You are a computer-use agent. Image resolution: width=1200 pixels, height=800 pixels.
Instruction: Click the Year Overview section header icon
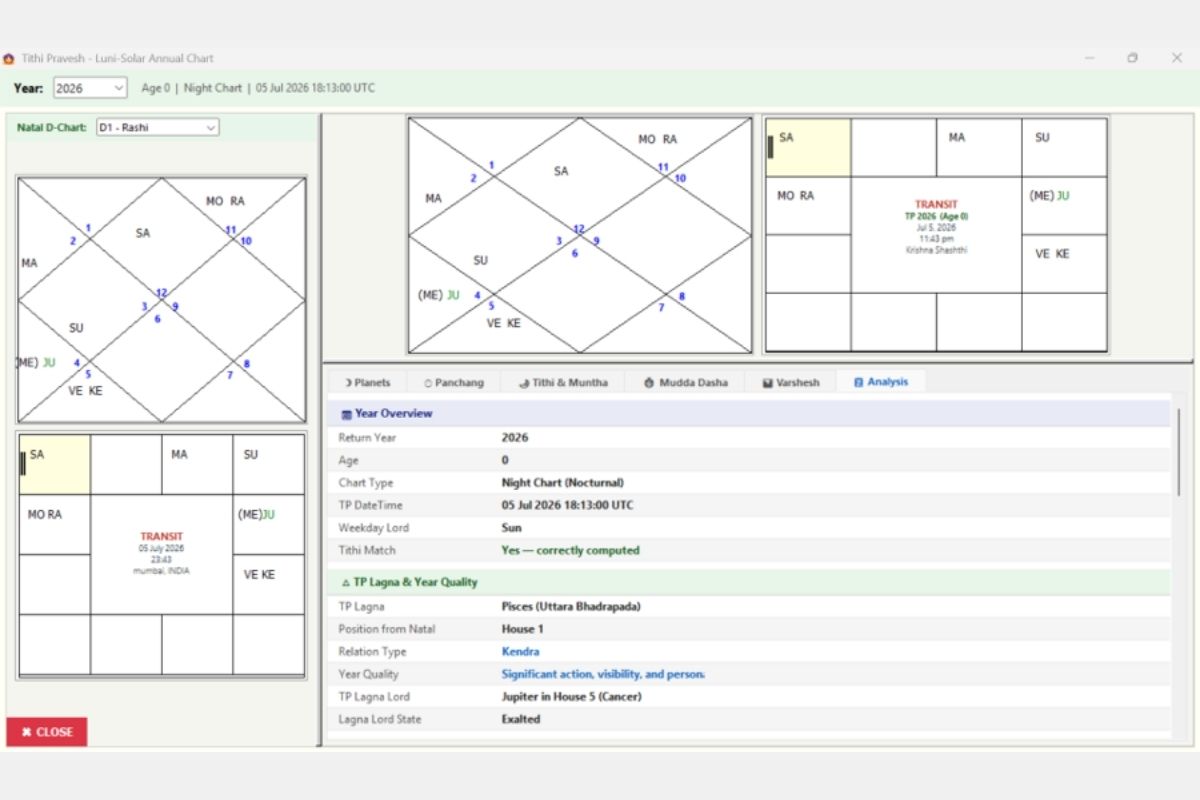click(x=346, y=414)
